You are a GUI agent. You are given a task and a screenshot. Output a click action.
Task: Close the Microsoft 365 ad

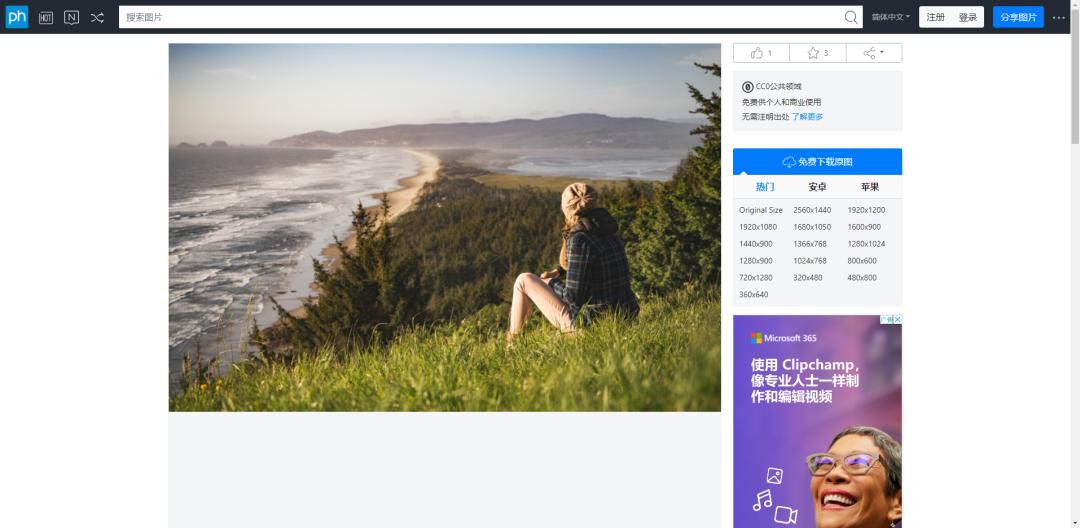tap(897, 319)
